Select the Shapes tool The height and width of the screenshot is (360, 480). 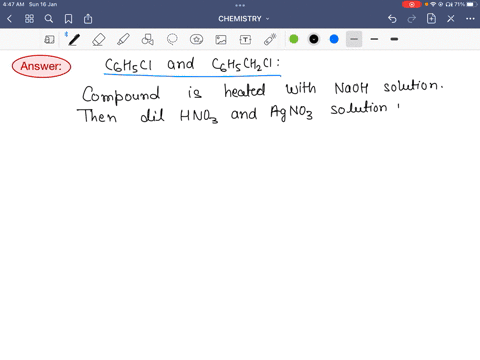(x=148, y=40)
